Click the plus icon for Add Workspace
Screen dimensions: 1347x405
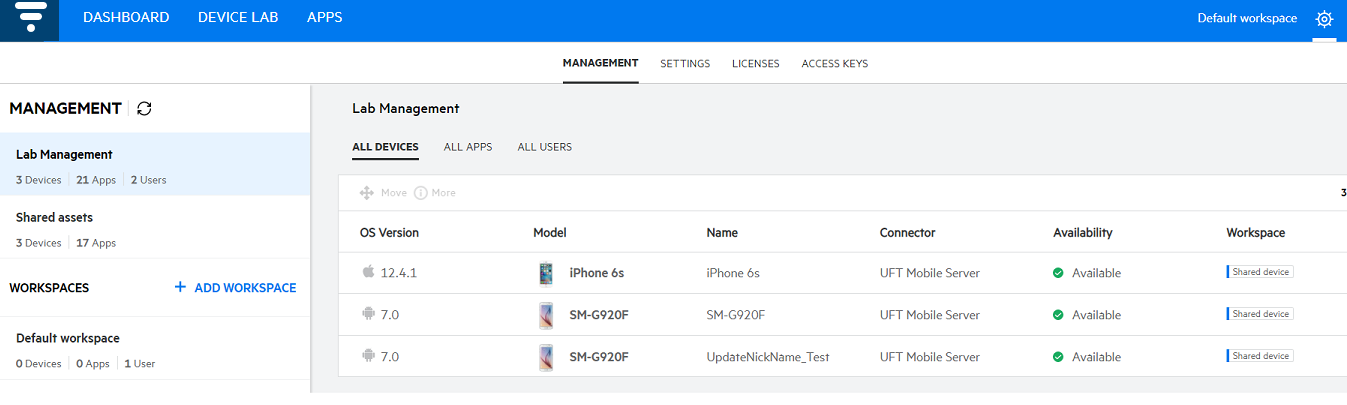click(x=180, y=287)
